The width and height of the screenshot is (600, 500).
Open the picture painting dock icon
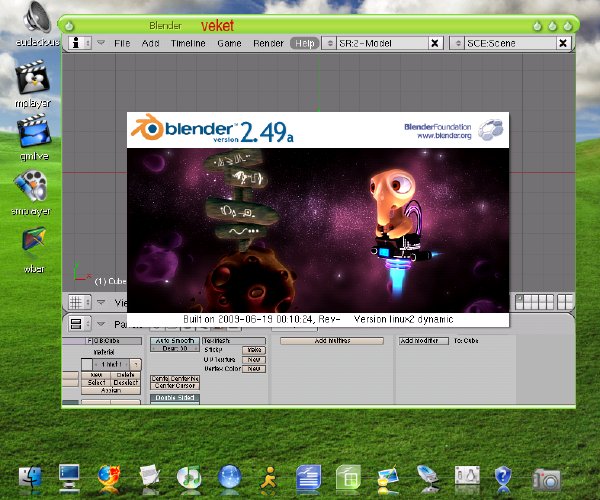point(387,477)
